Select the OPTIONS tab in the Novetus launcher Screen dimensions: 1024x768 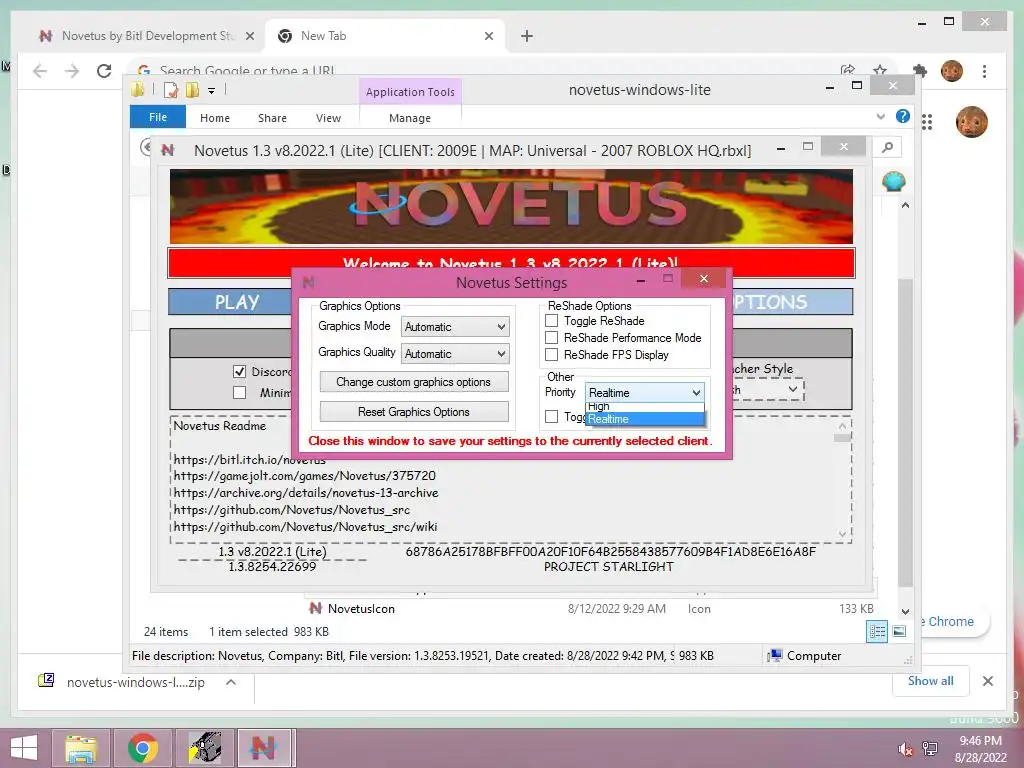pos(792,302)
